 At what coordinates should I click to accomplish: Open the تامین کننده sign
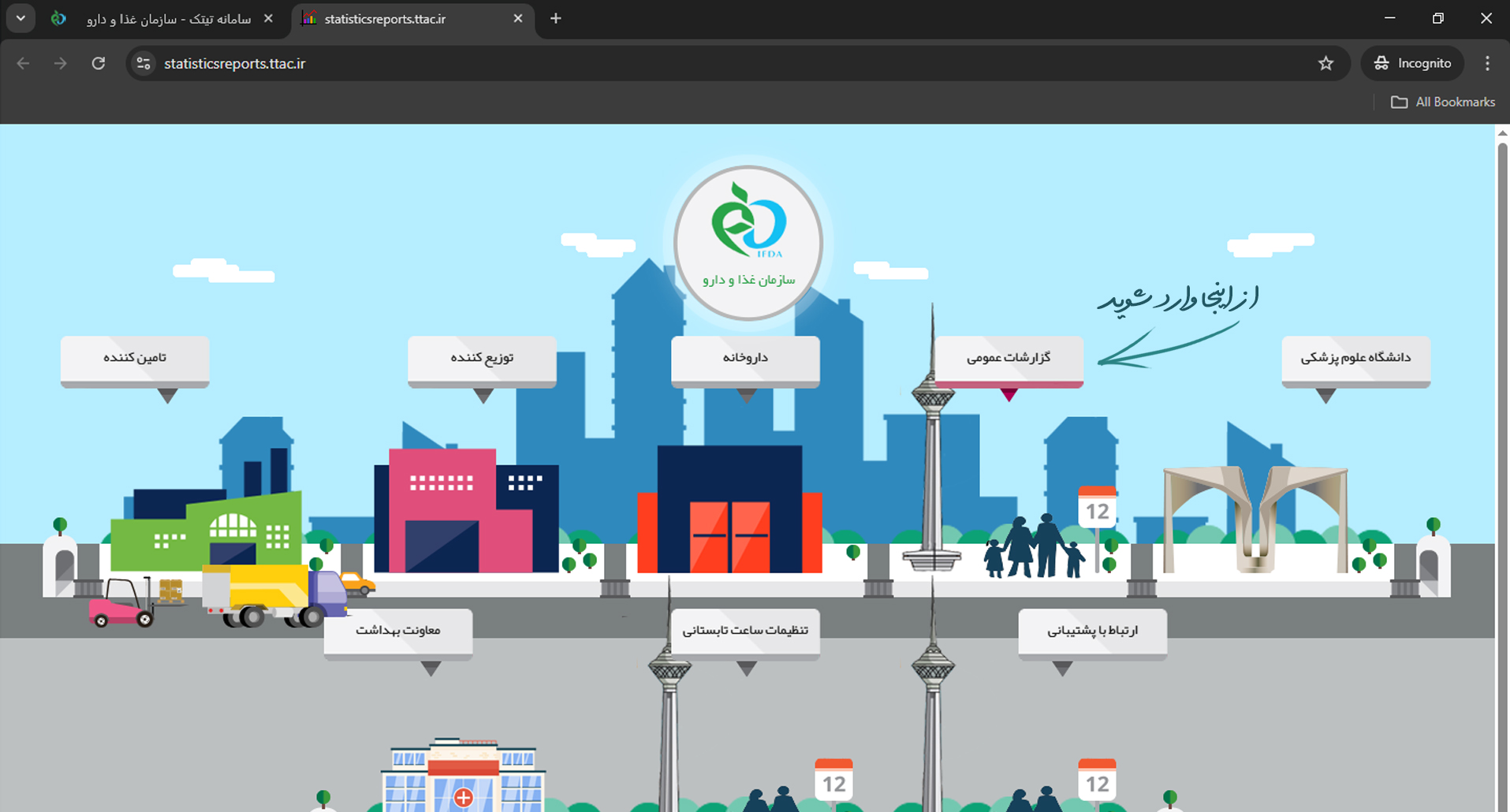tap(135, 358)
